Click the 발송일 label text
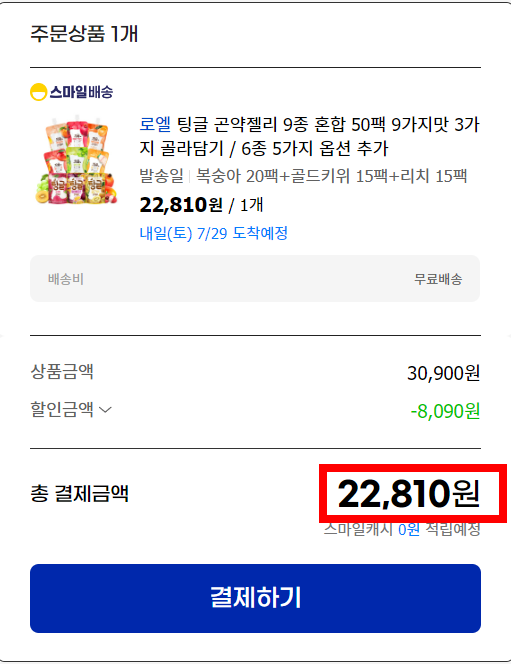The width and height of the screenshot is (511, 664). pos(161,176)
